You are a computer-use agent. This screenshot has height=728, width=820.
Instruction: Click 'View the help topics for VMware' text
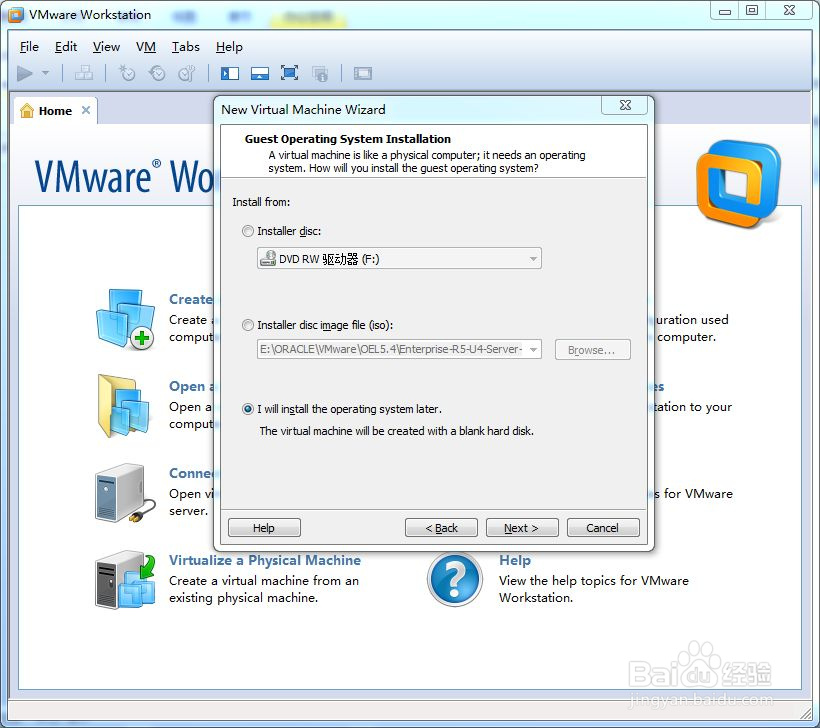click(594, 581)
